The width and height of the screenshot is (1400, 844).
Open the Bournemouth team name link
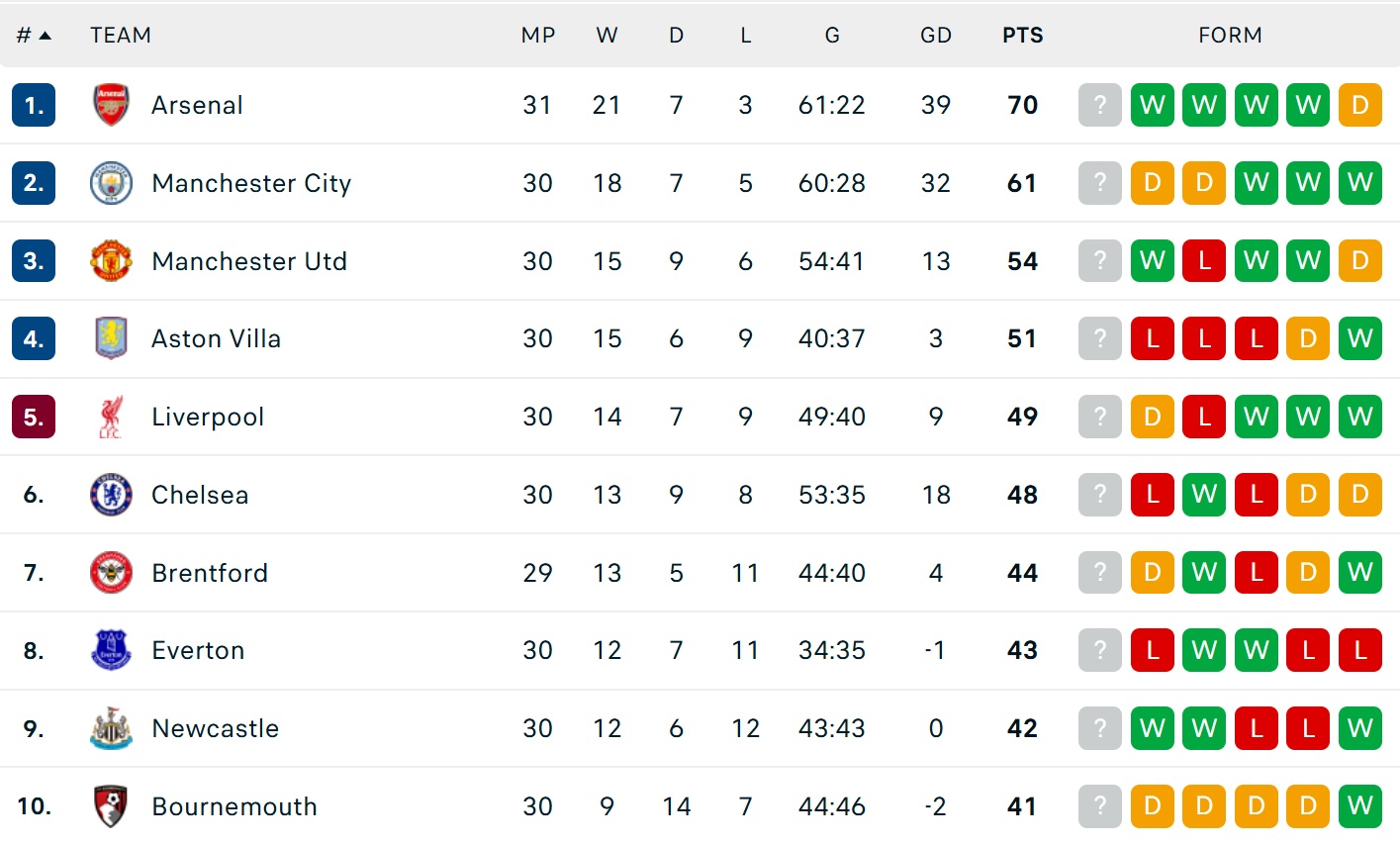click(234, 806)
